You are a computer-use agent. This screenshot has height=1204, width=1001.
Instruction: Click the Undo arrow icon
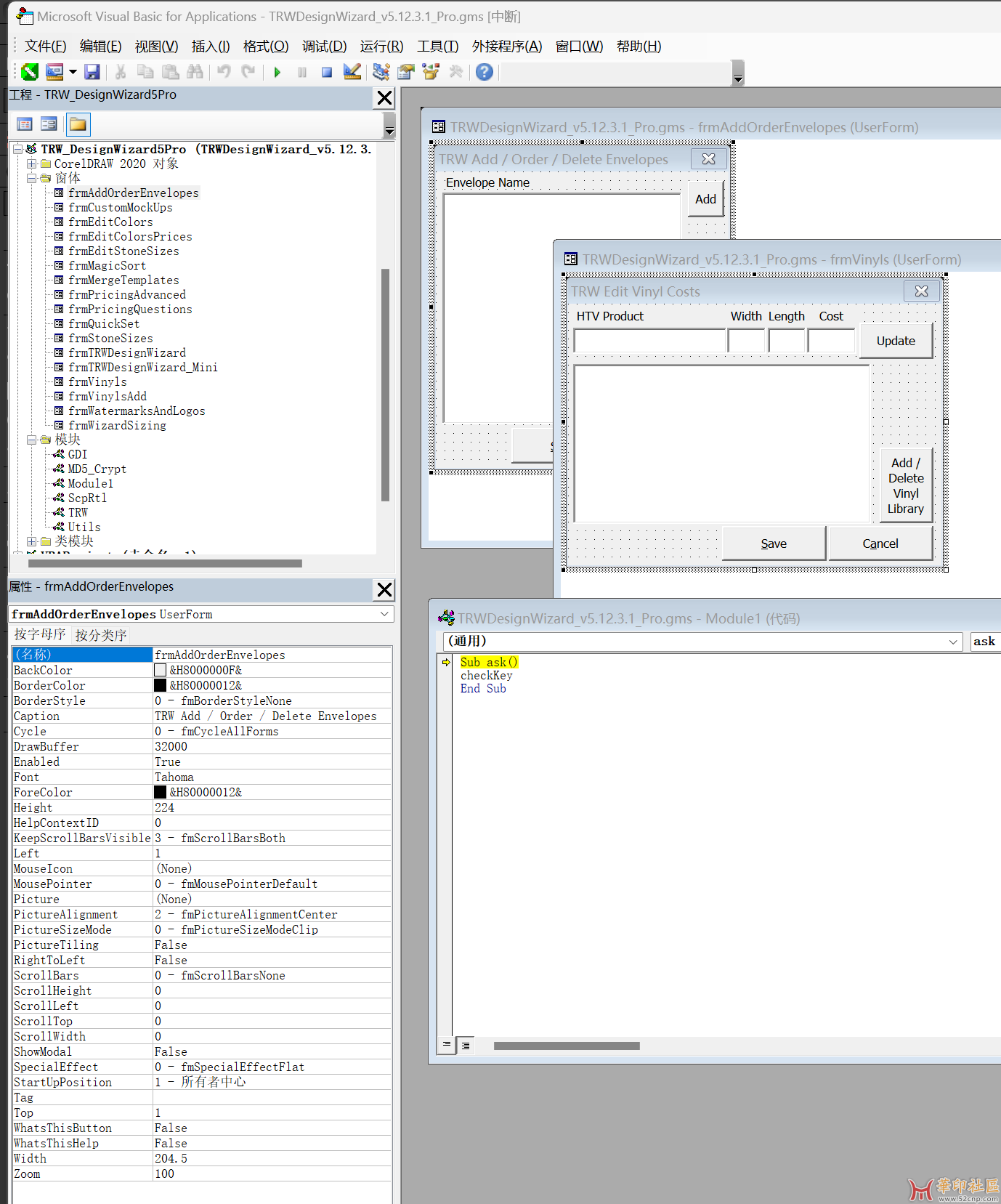(224, 72)
